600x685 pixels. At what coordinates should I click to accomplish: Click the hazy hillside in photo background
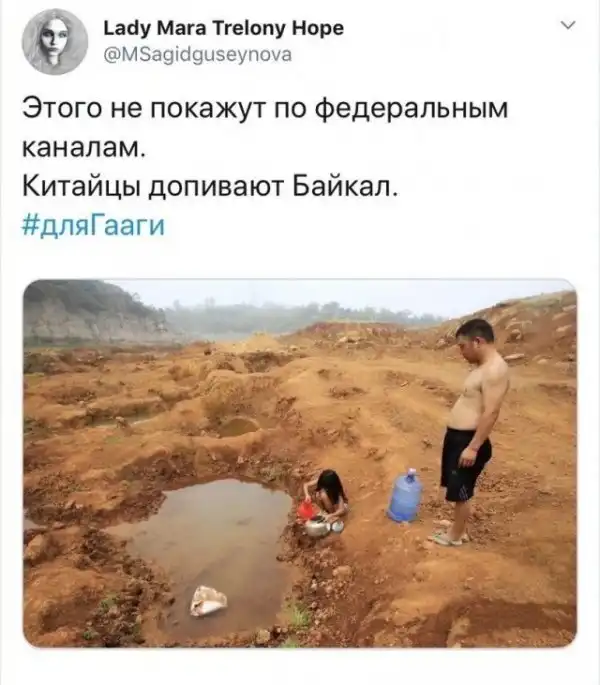pos(94,311)
